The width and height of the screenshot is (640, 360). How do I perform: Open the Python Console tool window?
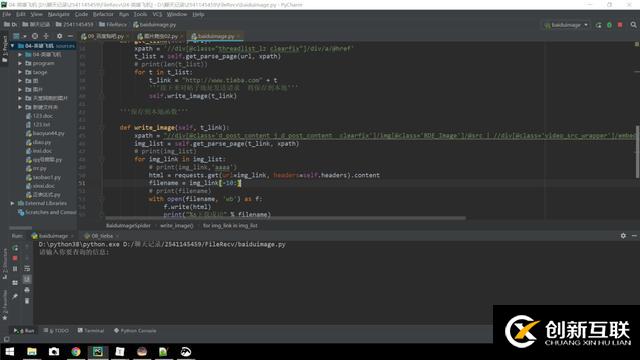click(135, 331)
